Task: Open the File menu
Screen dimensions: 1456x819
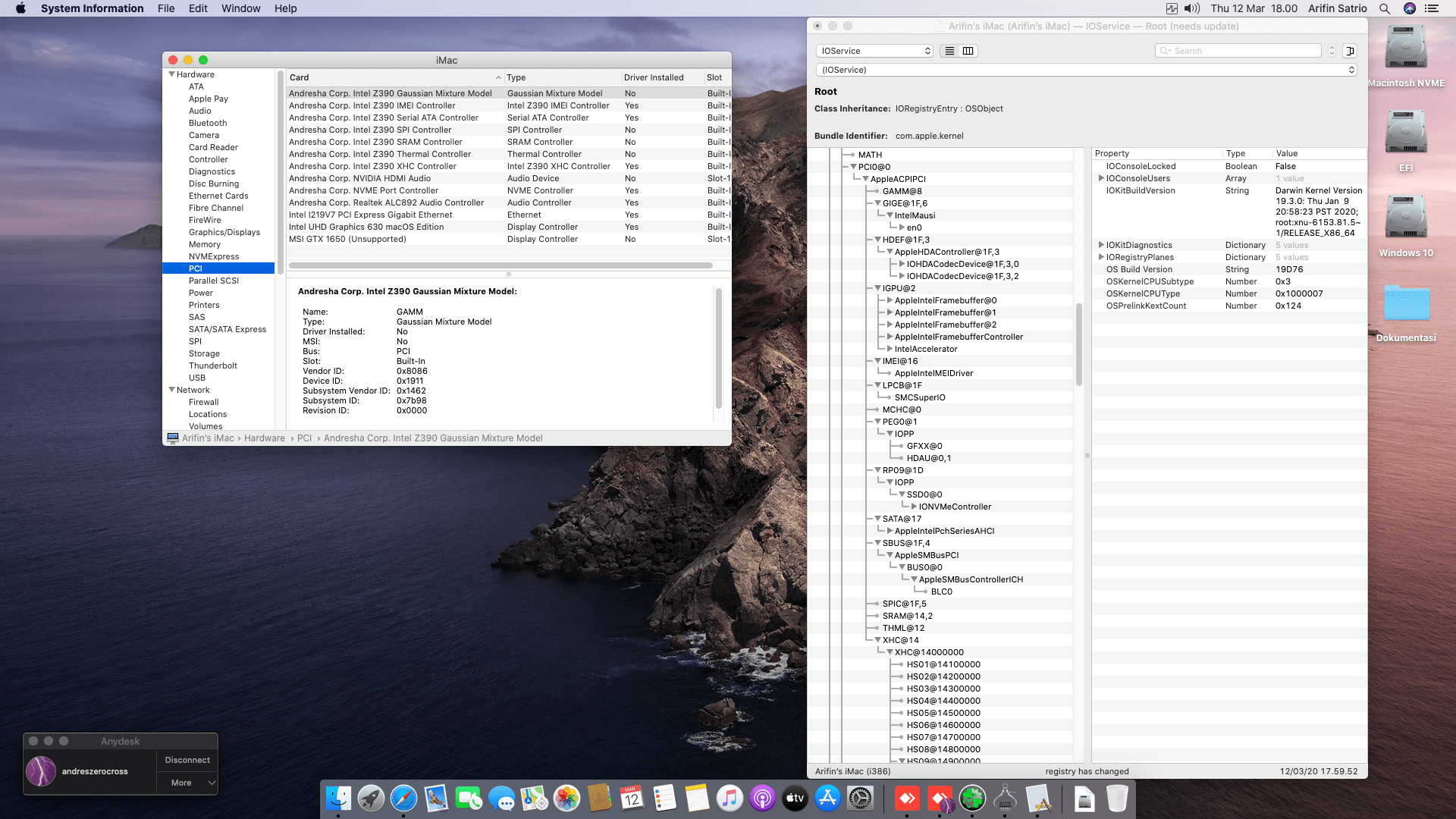Action: point(166,8)
